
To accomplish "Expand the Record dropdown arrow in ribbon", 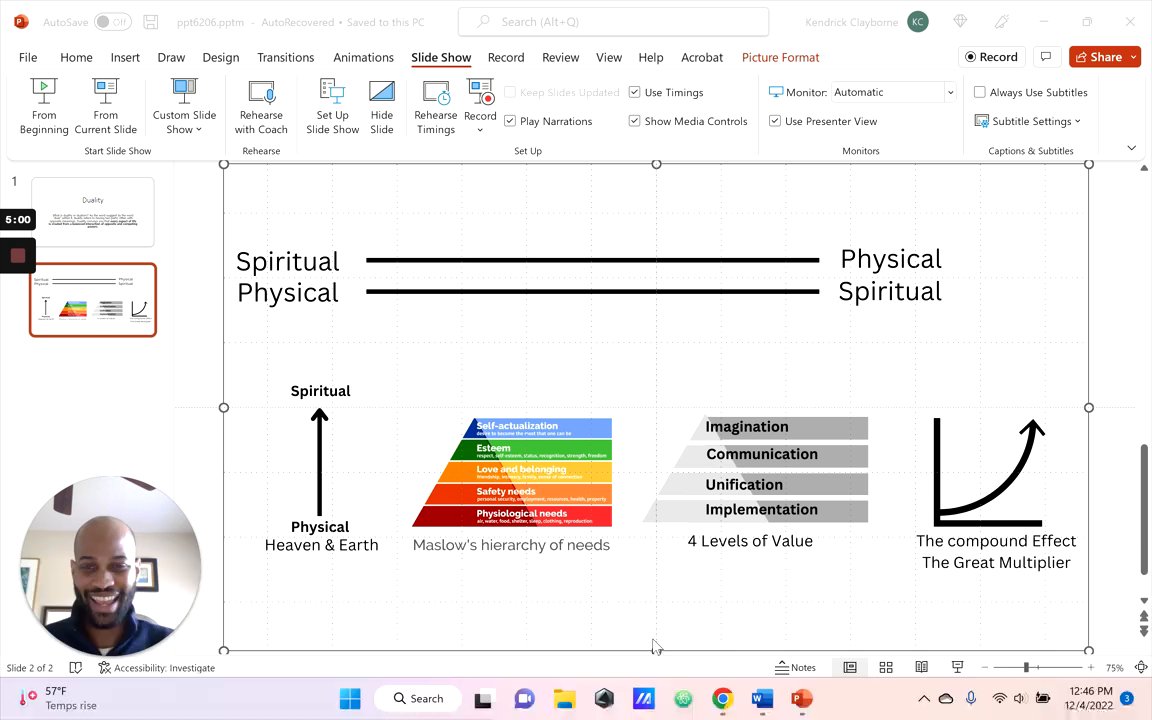I will (480, 131).
